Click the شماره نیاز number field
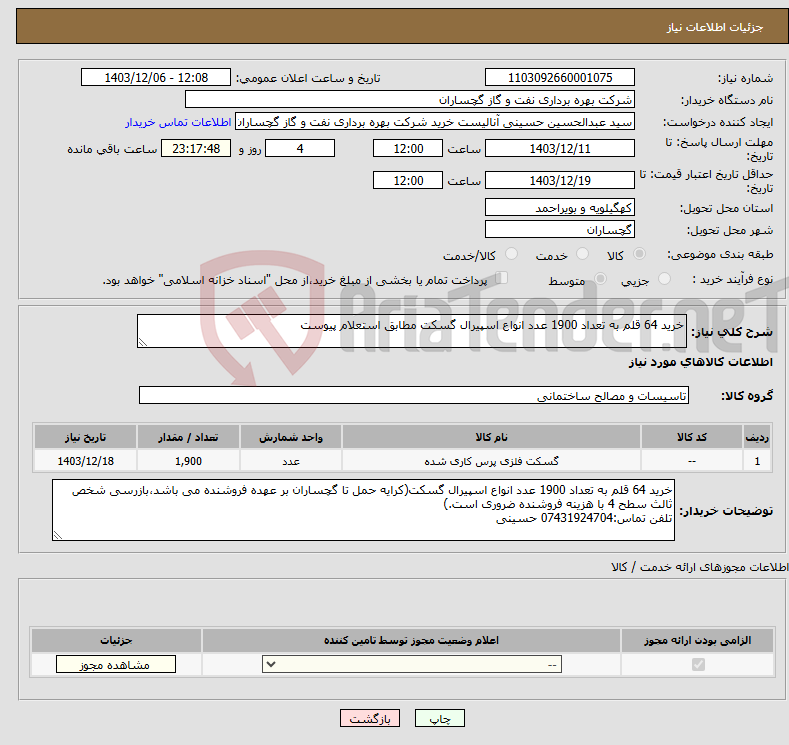 559,78
